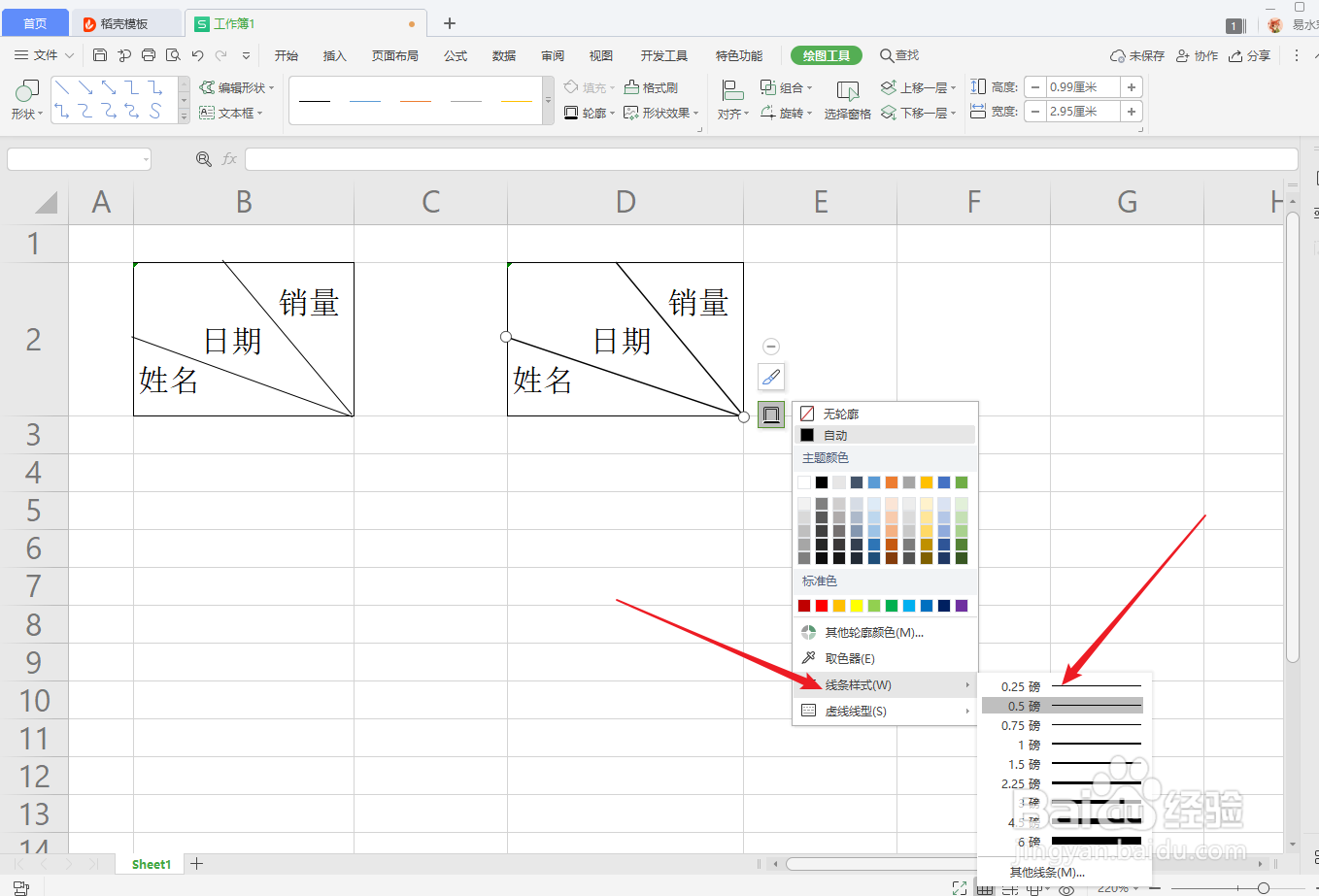Pick the purple standard color swatch
1319x896 pixels.
pyautogui.click(x=962, y=606)
